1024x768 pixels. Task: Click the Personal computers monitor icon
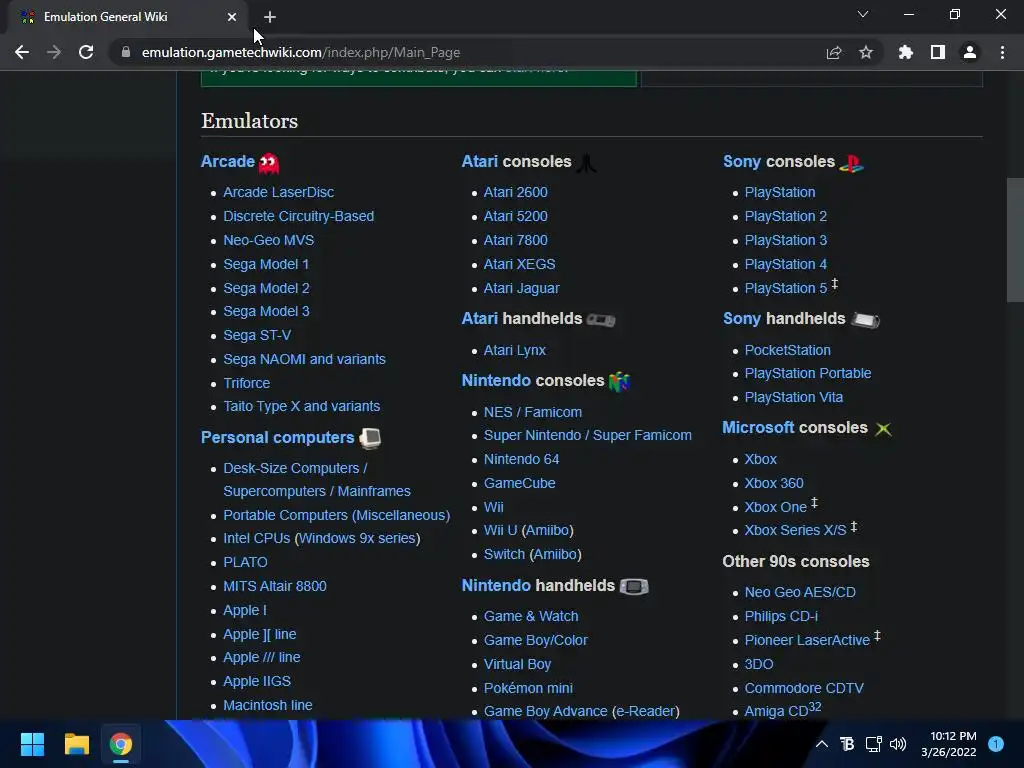[x=370, y=438]
